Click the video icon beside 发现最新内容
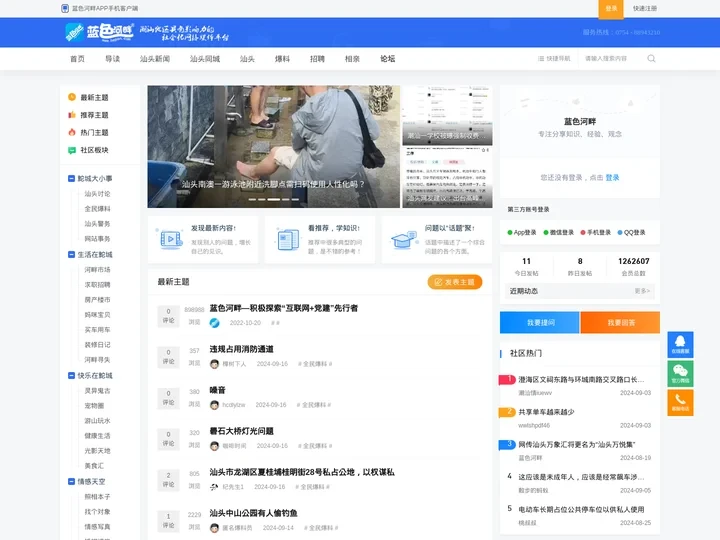 [170, 239]
